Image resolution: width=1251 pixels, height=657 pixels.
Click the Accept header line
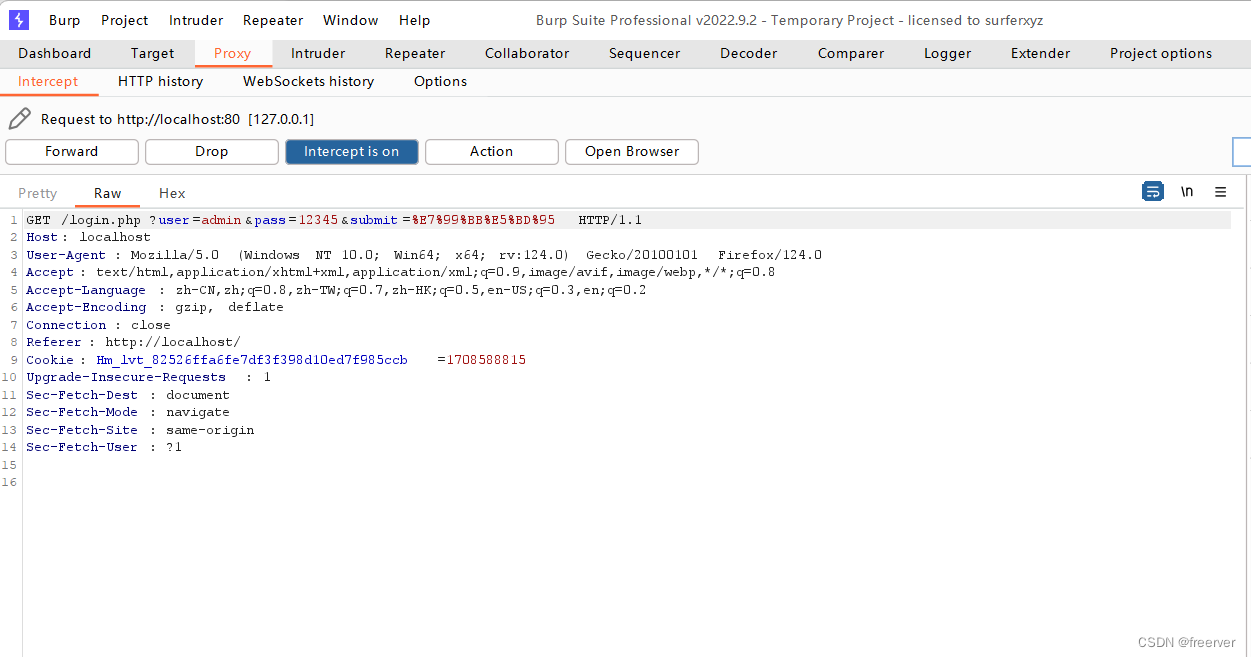pos(400,272)
